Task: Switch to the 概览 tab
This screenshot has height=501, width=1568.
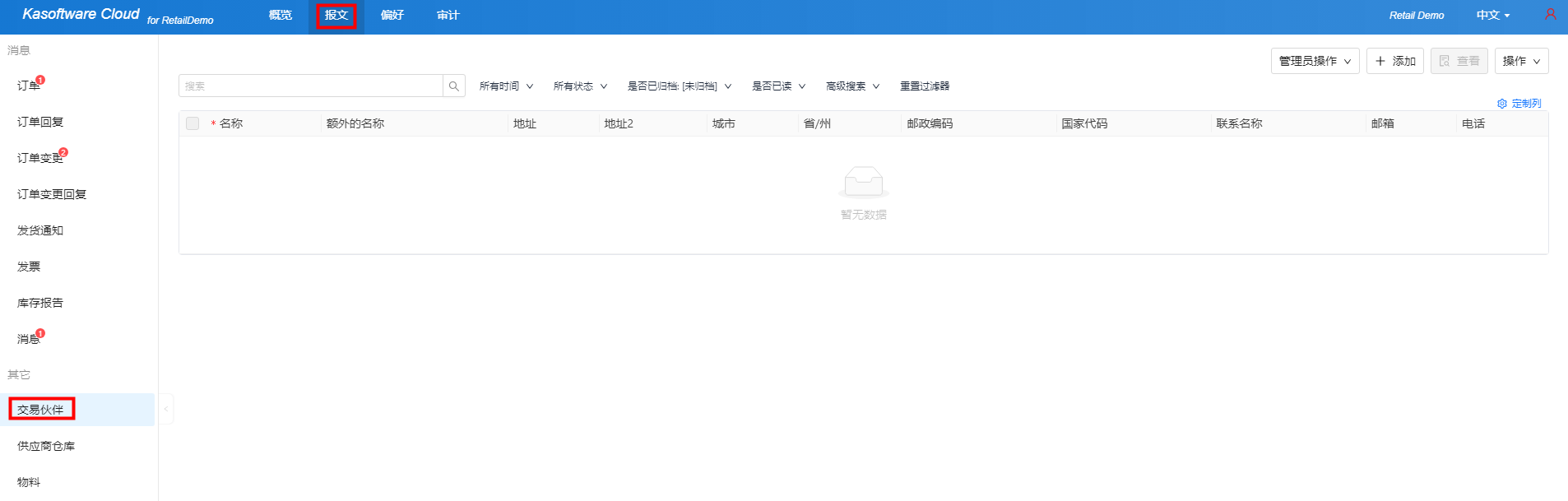Action: coord(281,16)
